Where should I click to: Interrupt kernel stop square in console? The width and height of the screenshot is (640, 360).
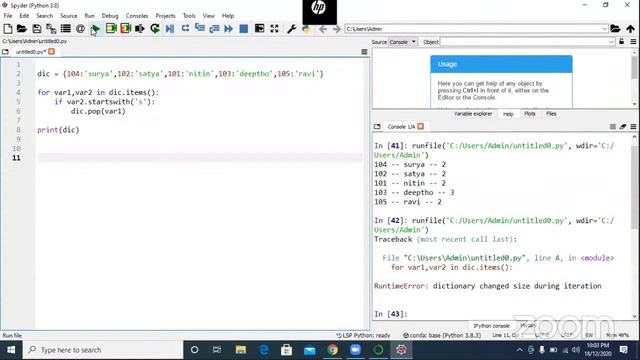pos(613,127)
